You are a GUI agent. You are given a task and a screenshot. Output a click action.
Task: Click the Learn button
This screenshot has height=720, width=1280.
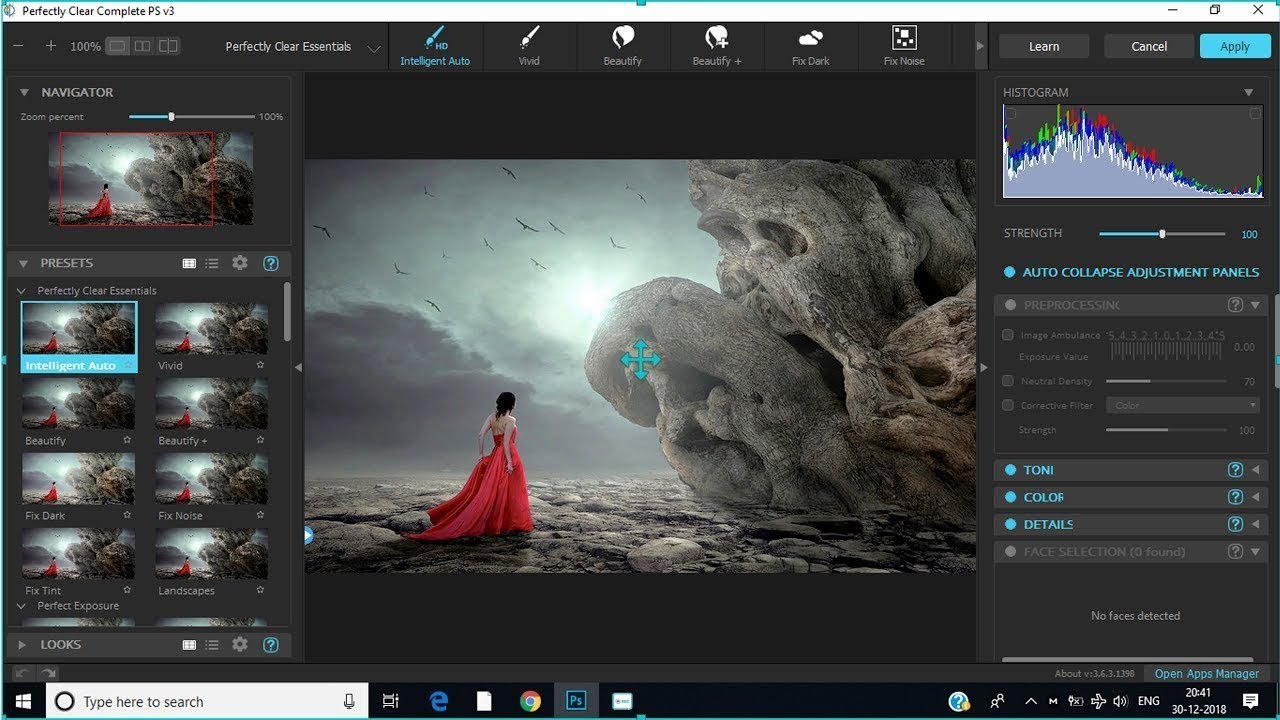(x=1044, y=46)
